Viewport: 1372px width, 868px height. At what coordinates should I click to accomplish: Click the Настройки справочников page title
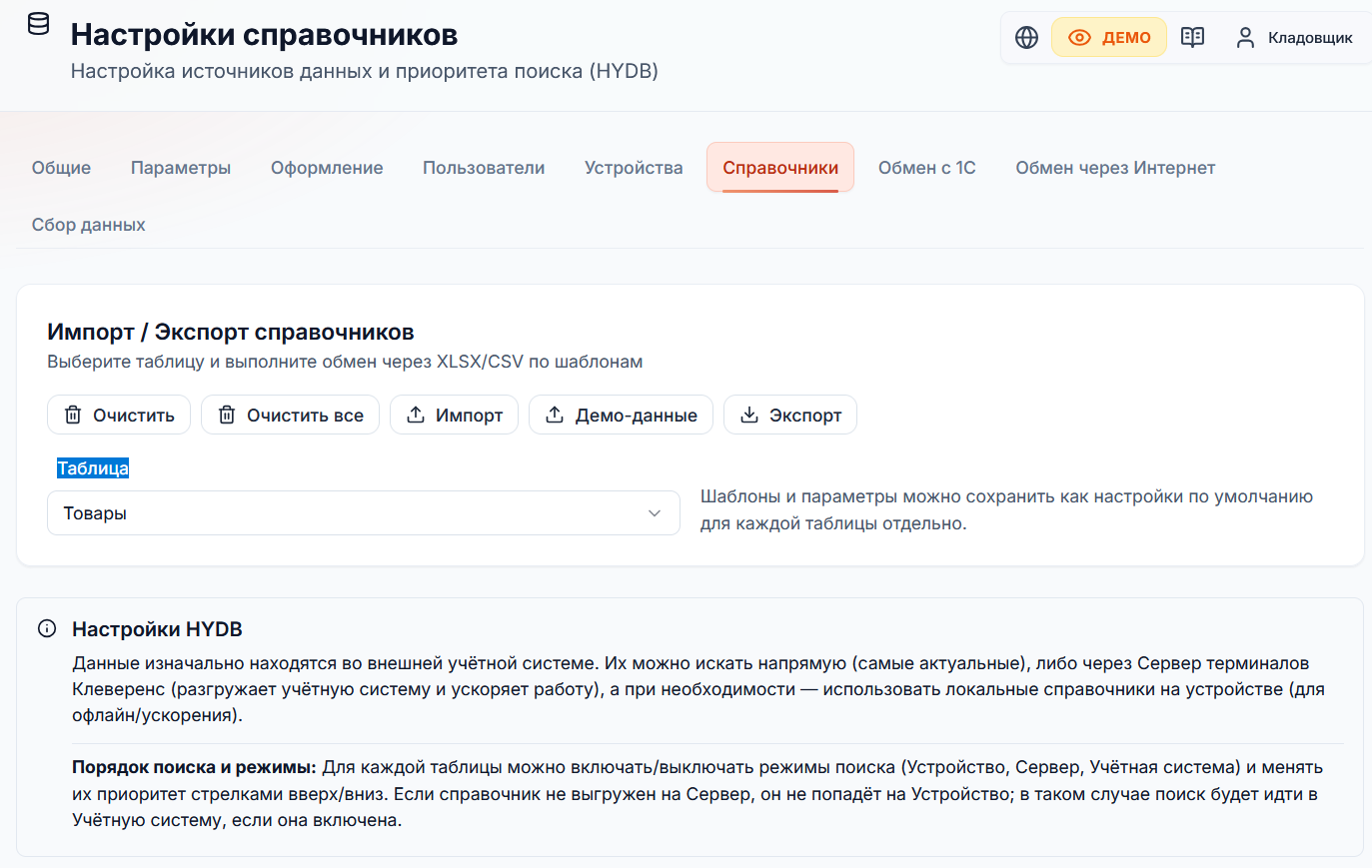click(264, 35)
